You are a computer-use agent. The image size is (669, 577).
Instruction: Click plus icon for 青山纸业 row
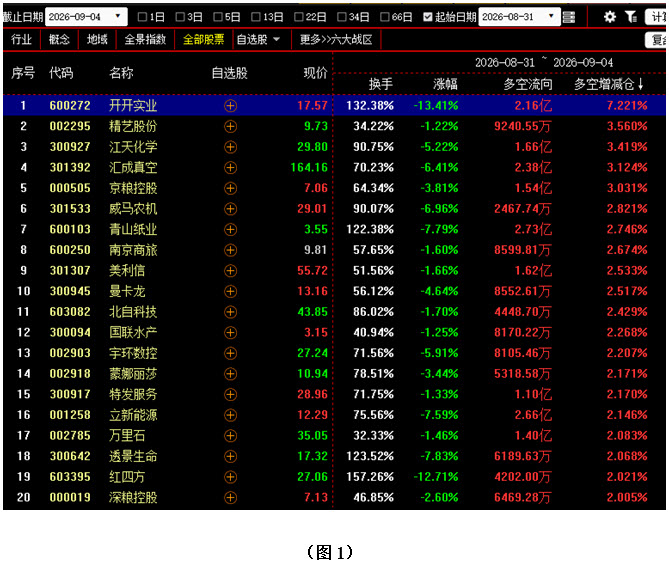pyautogui.click(x=230, y=230)
